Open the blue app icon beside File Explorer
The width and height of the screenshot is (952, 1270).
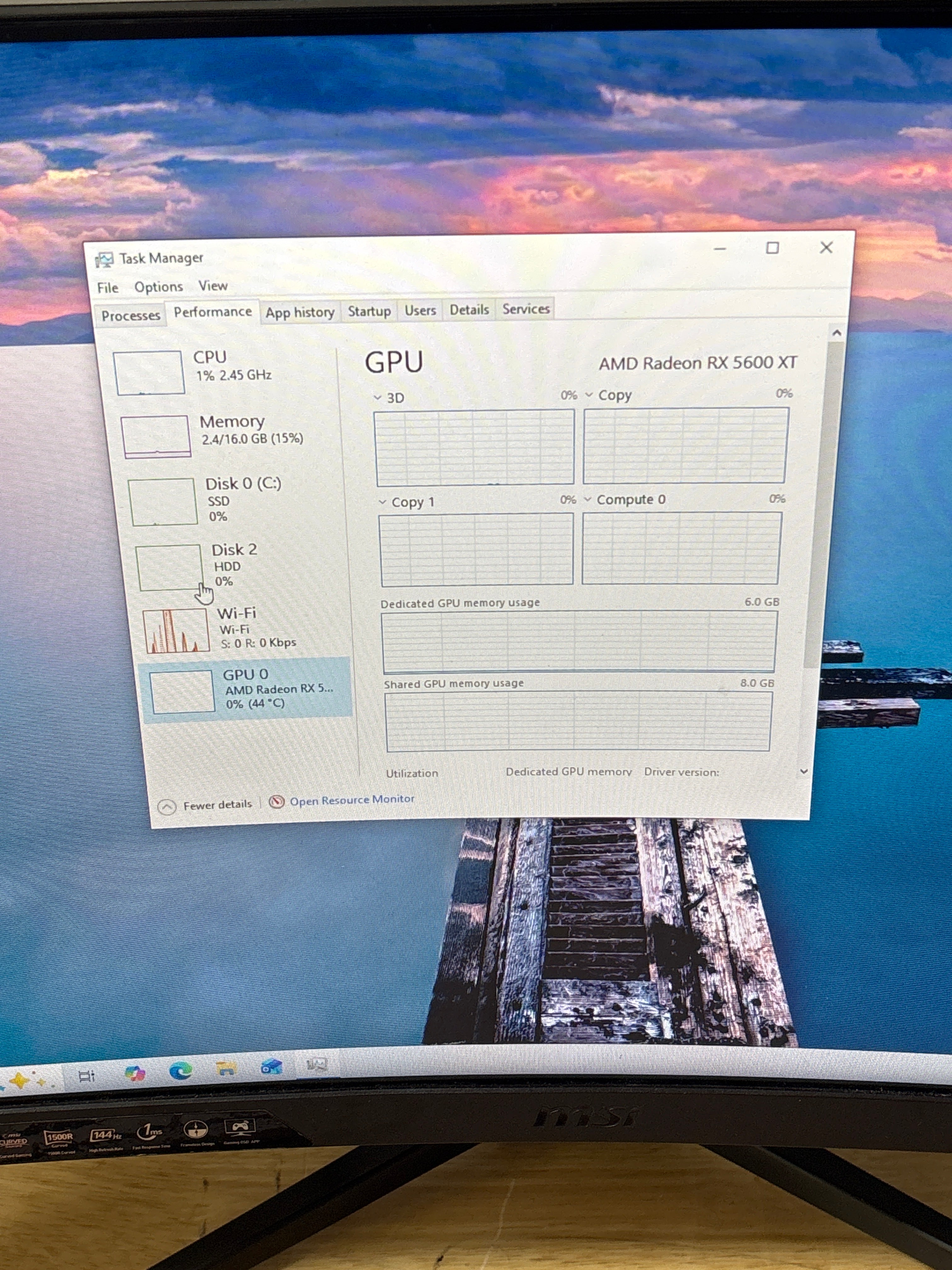[x=271, y=1067]
